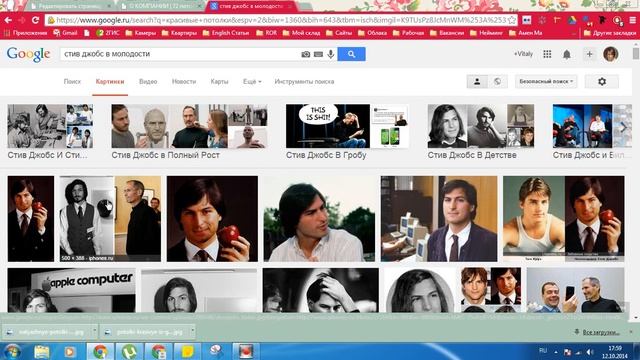The width and height of the screenshot is (640, 360).
Task: Open search settings gear
Action: tap(602, 82)
